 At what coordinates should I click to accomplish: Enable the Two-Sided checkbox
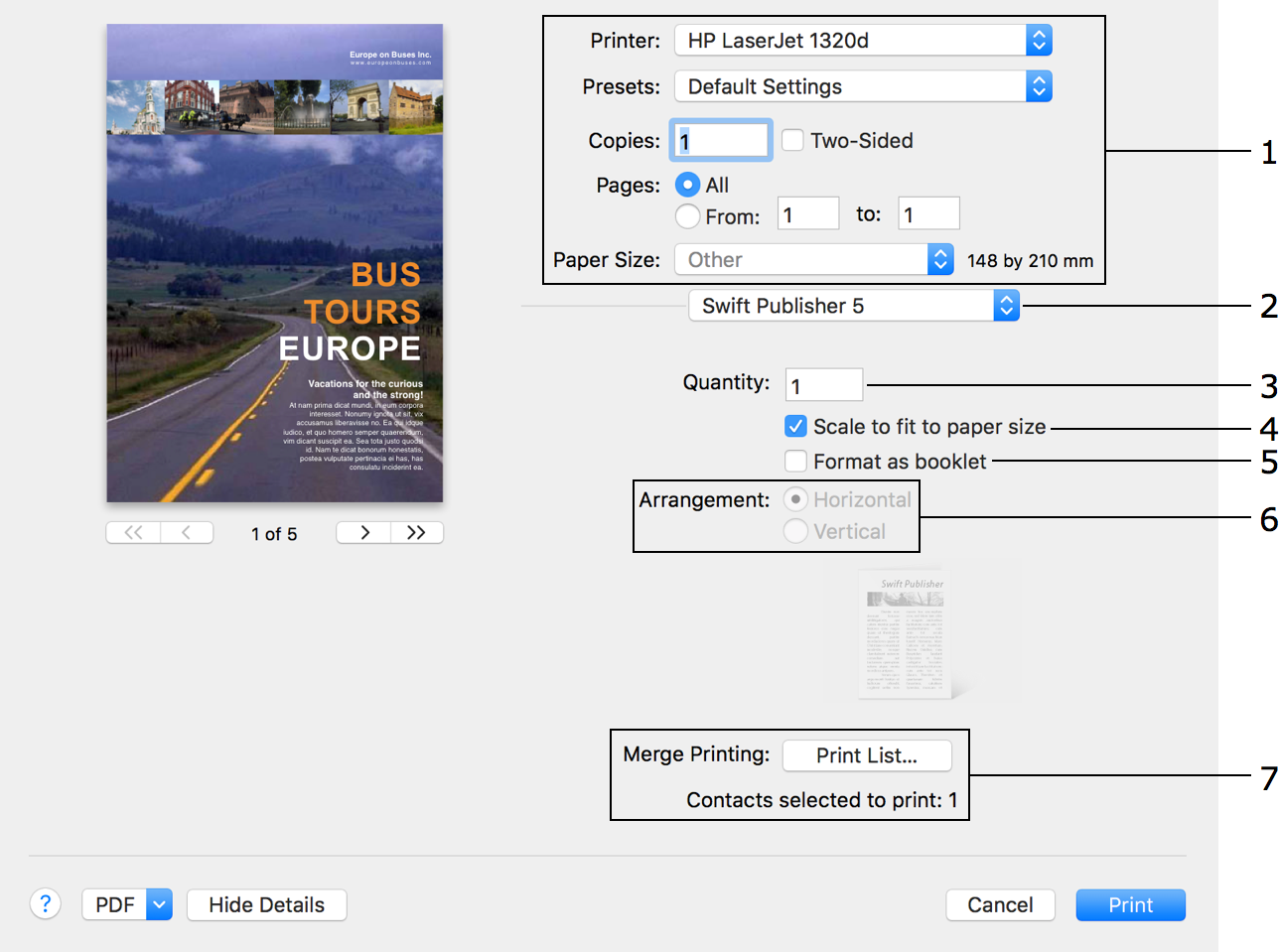792,140
